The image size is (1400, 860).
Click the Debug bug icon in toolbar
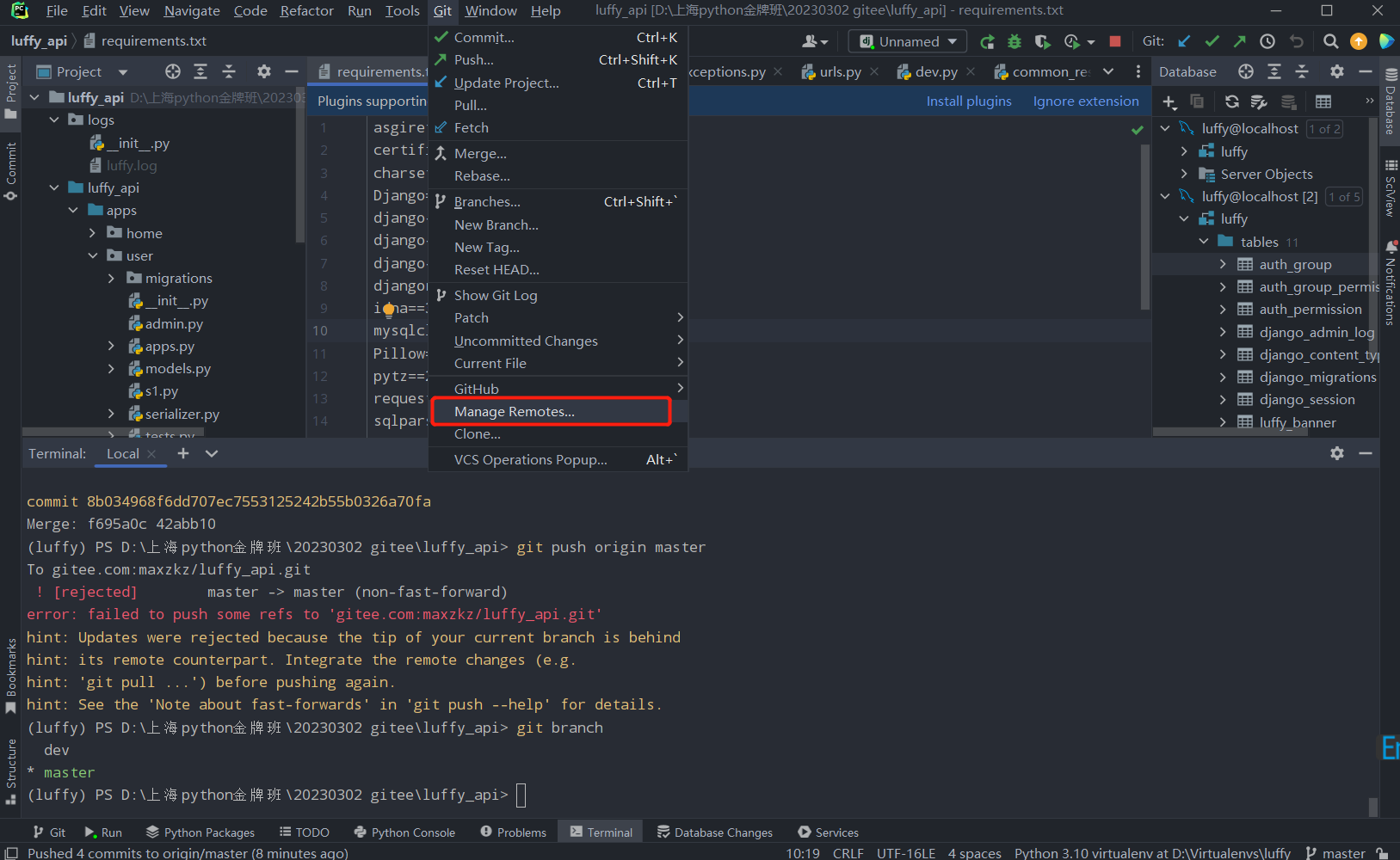tap(1015, 41)
